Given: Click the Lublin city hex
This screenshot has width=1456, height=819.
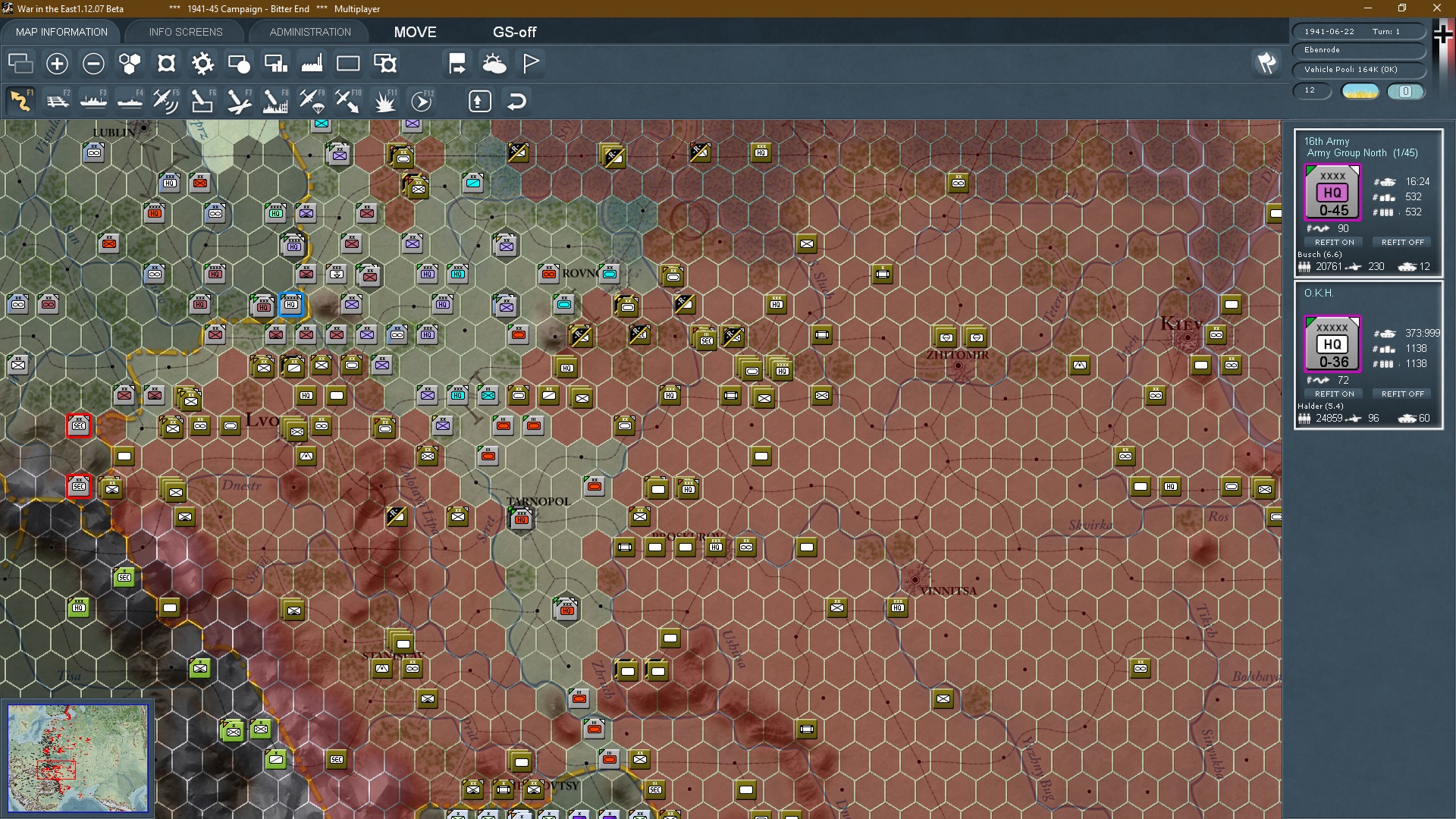Looking at the screenshot, I should click(x=144, y=127).
